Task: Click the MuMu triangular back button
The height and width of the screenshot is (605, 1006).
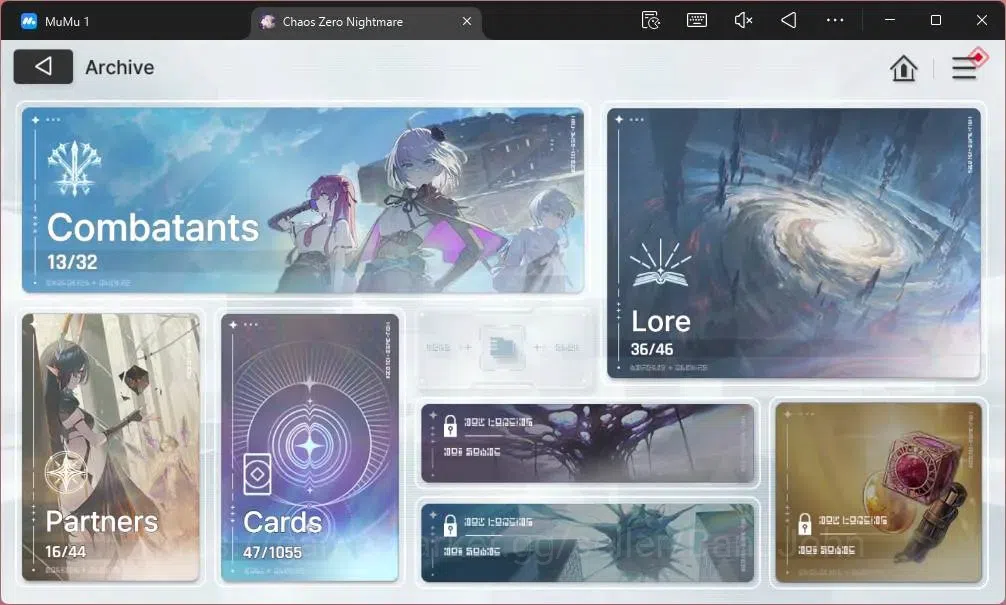Action: (789, 21)
